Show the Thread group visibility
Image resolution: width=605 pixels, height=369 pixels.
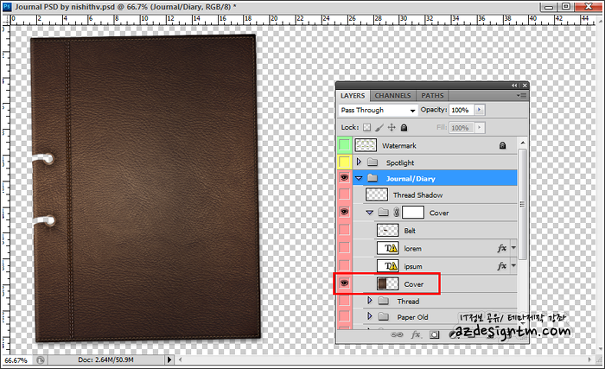click(x=344, y=301)
